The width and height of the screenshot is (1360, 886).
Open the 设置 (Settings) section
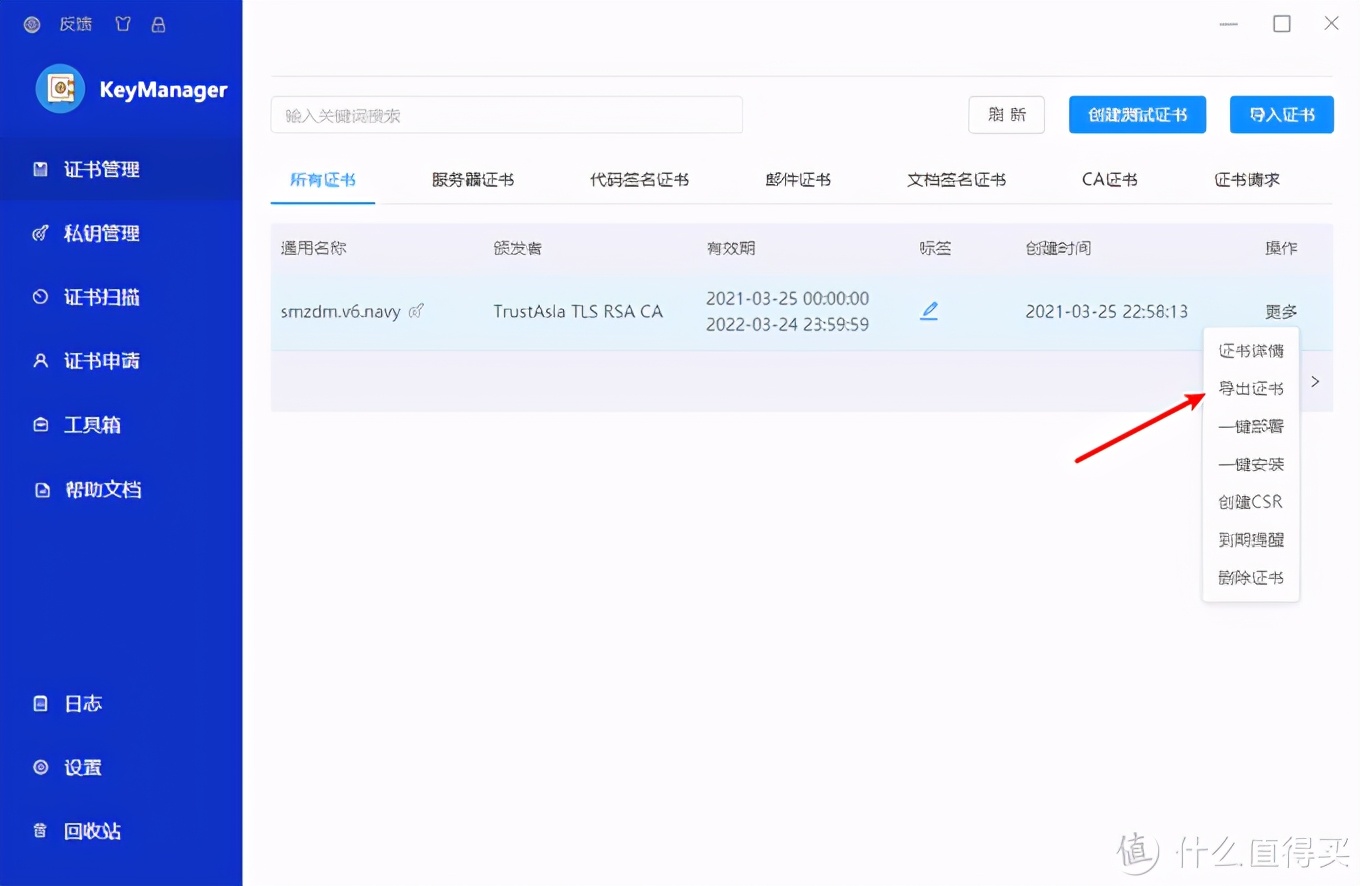point(83,767)
